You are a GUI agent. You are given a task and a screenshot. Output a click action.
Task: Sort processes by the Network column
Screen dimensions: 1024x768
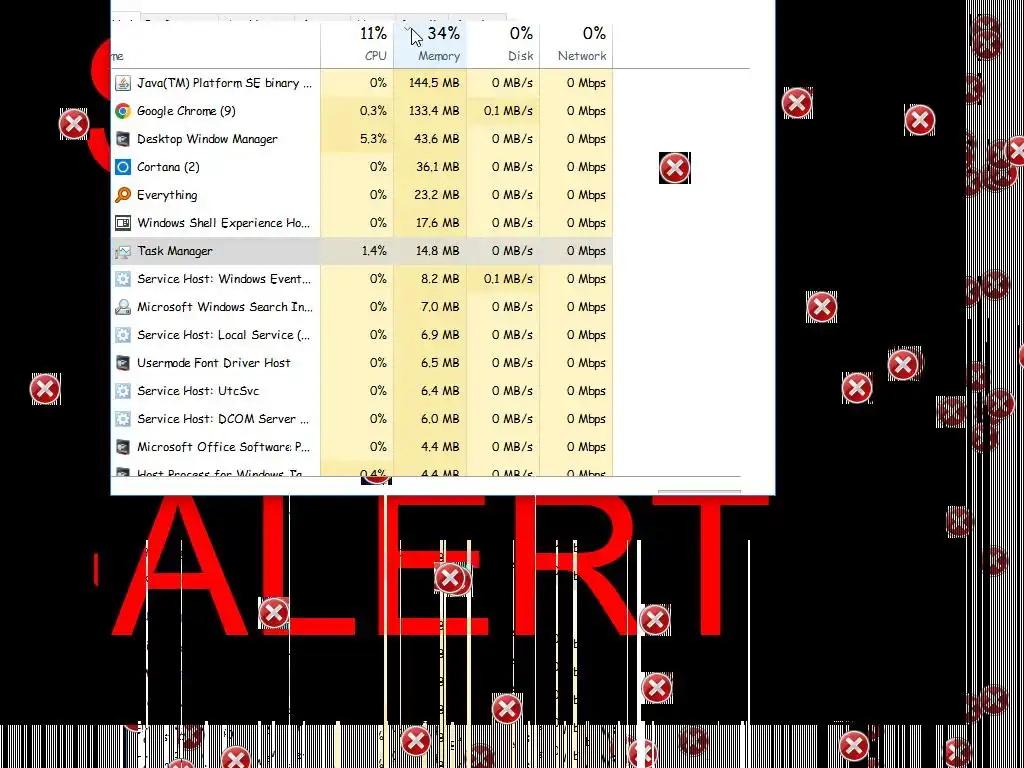pos(576,44)
